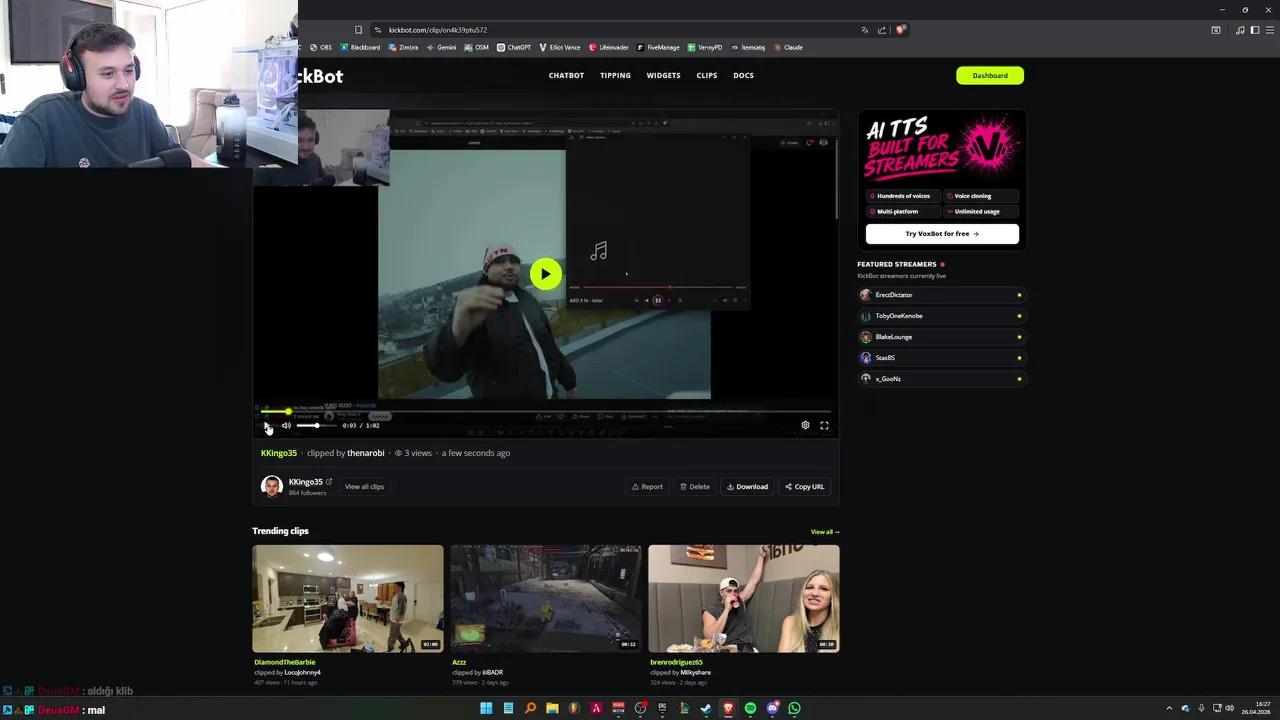Open the WIDGETS nav menu item
Image resolution: width=1280 pixels, height=720 pixels.
click(x=663, y=75)
